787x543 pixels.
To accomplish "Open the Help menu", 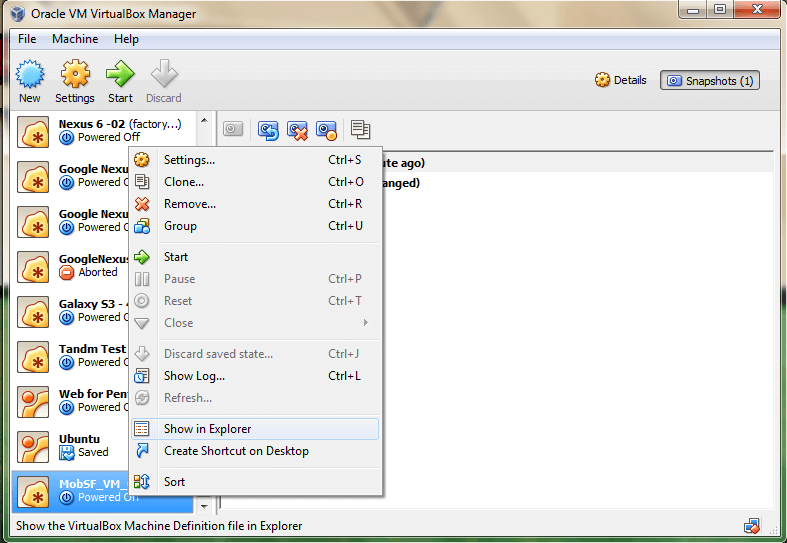I will point(127,39).
